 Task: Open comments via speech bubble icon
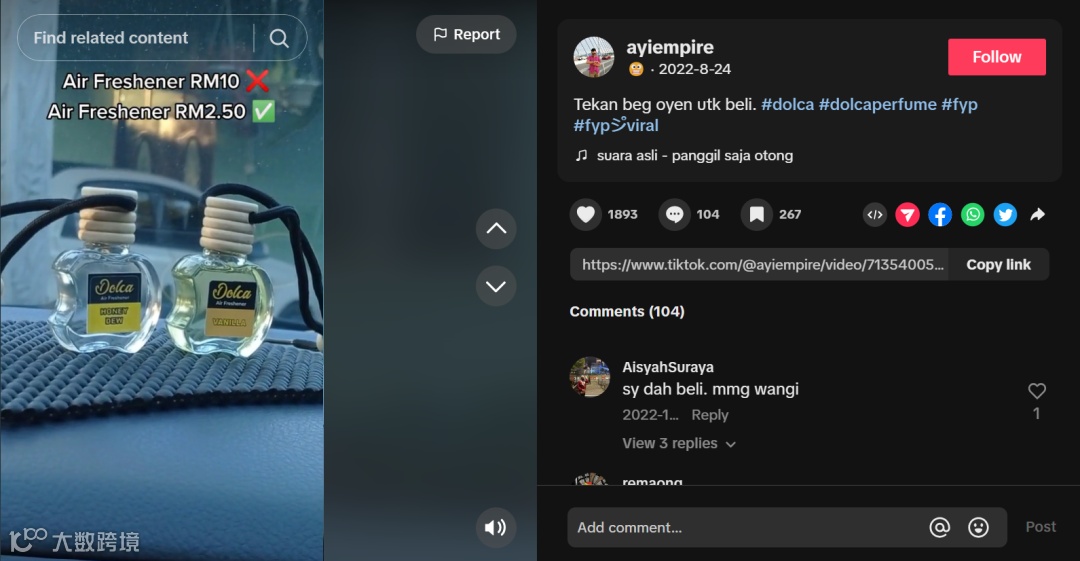(x=674, y=214)
